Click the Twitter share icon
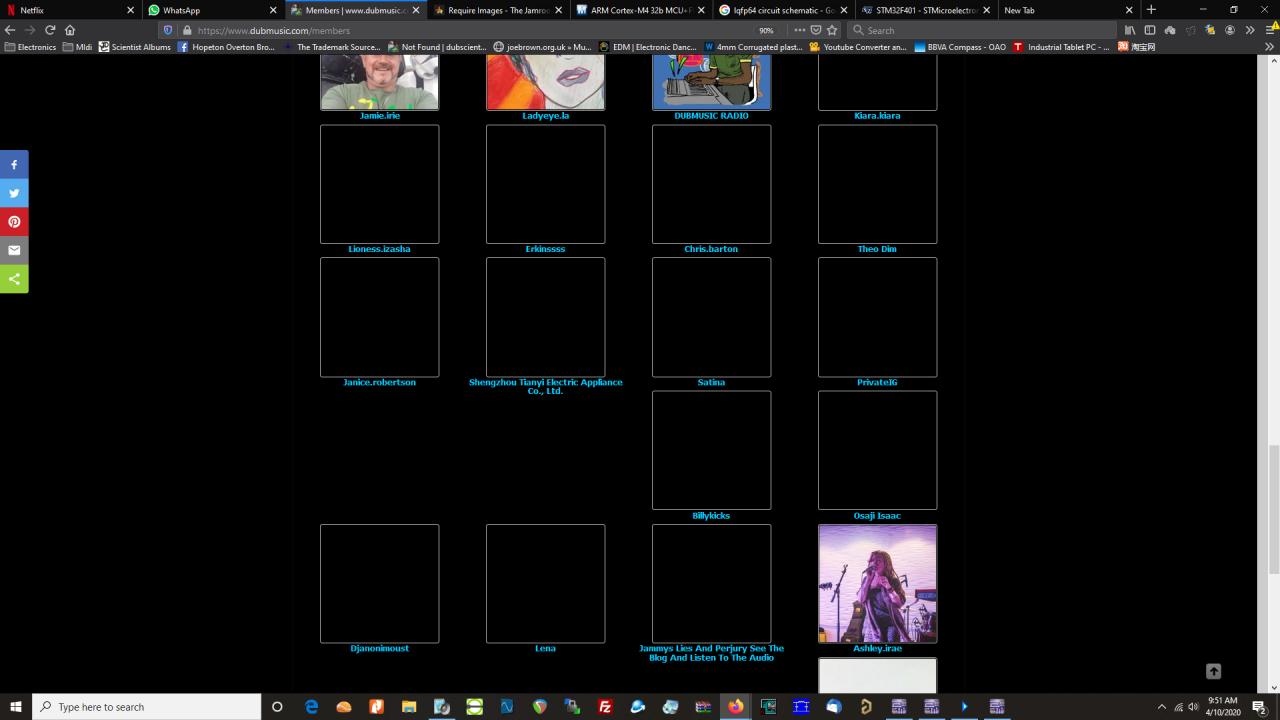This screenshot has height=720, width=1280. point(14,193)
